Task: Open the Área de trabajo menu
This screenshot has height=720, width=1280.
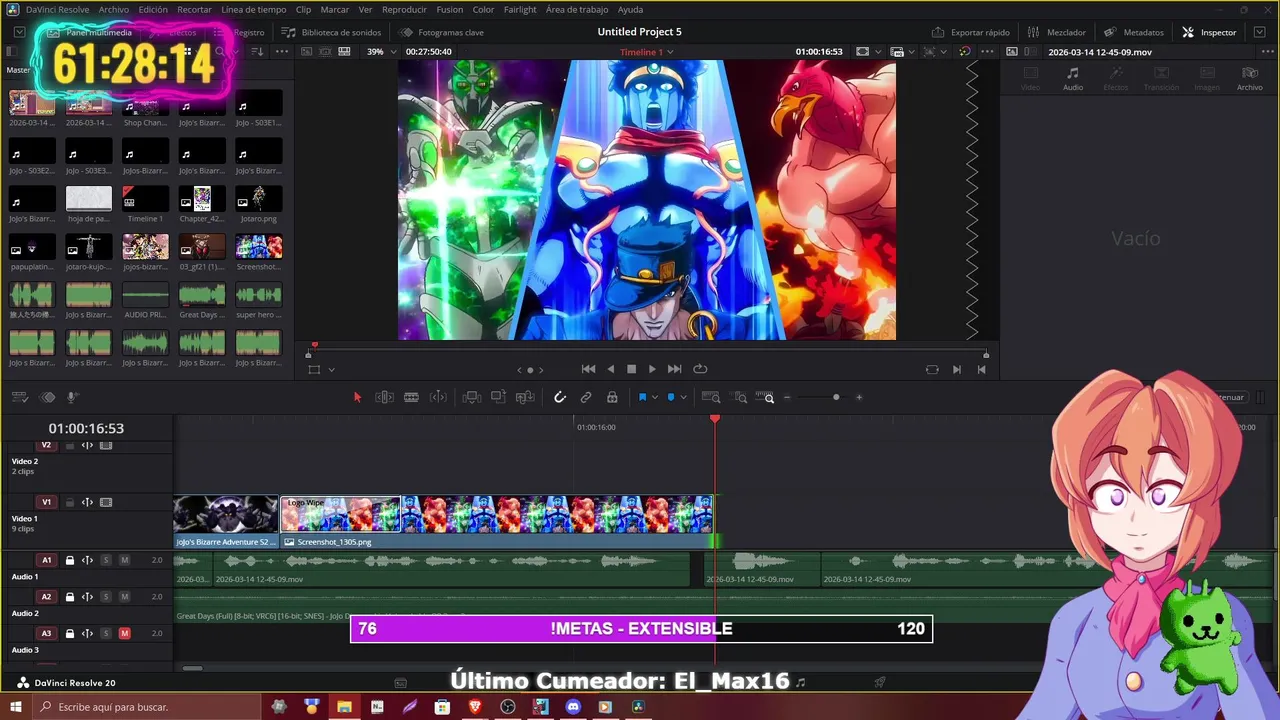Action: point(577,9)
